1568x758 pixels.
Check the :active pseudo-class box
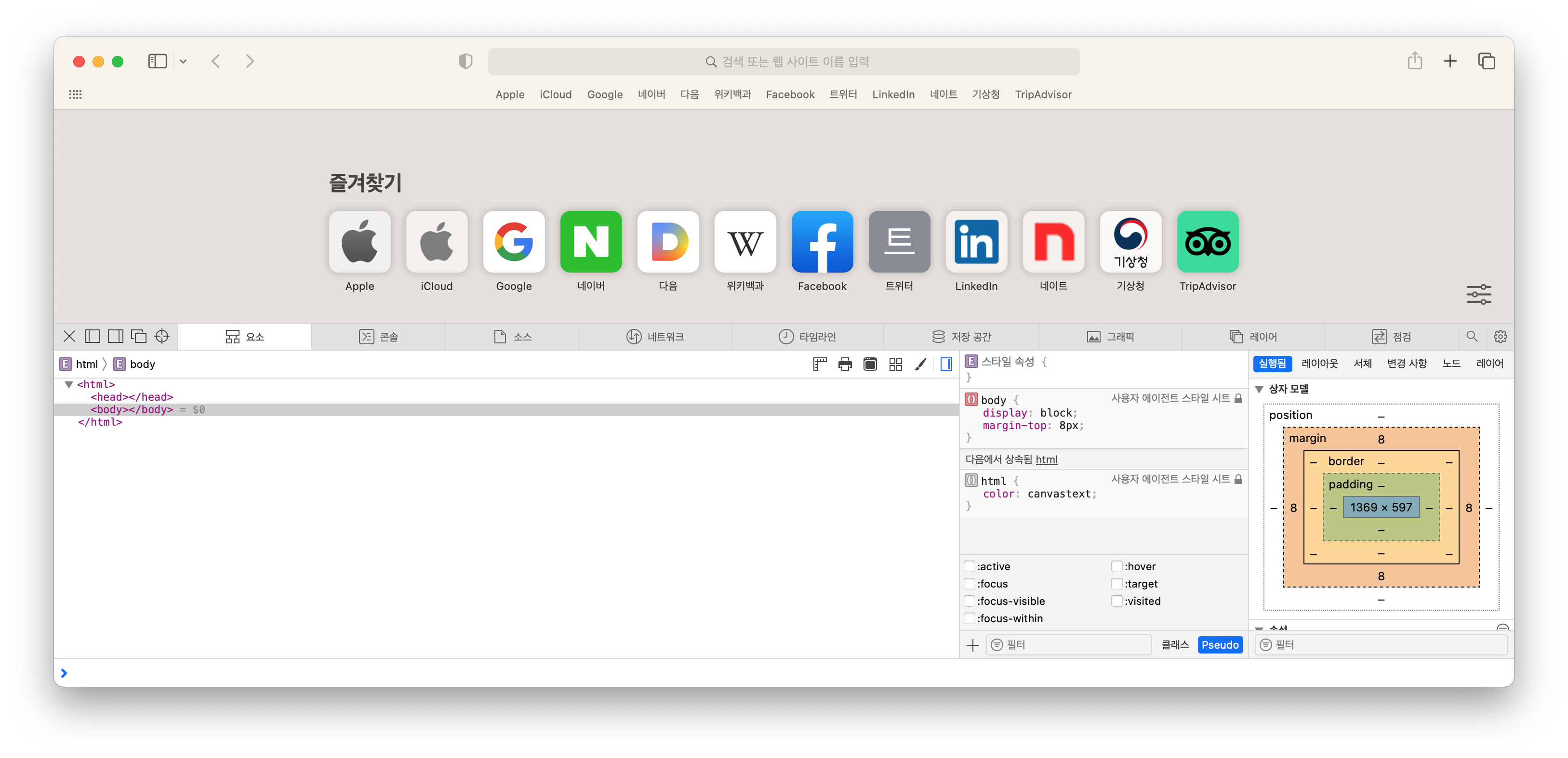pos(970,566)
